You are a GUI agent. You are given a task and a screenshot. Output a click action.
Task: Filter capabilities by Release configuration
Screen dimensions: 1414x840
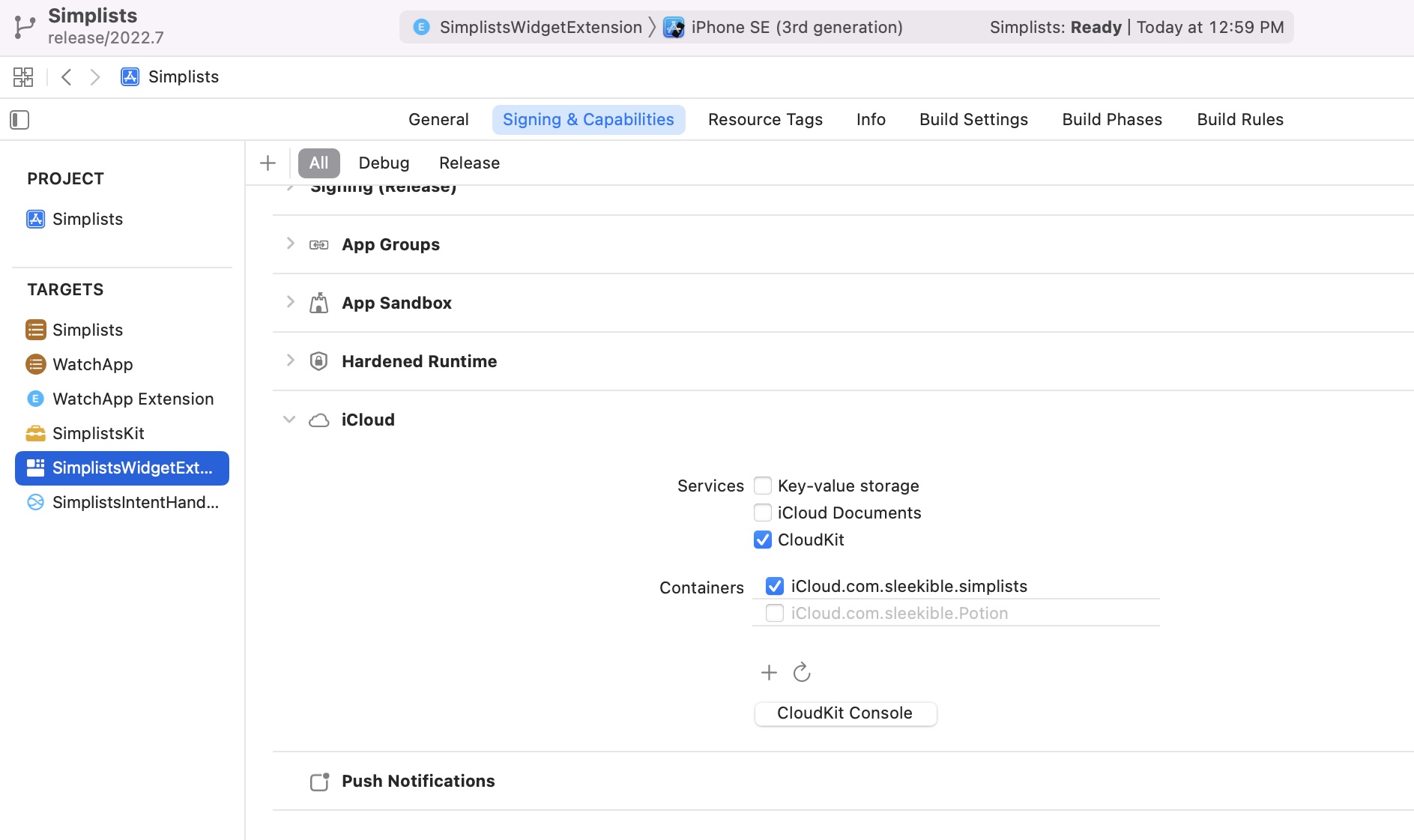point(469,163)
